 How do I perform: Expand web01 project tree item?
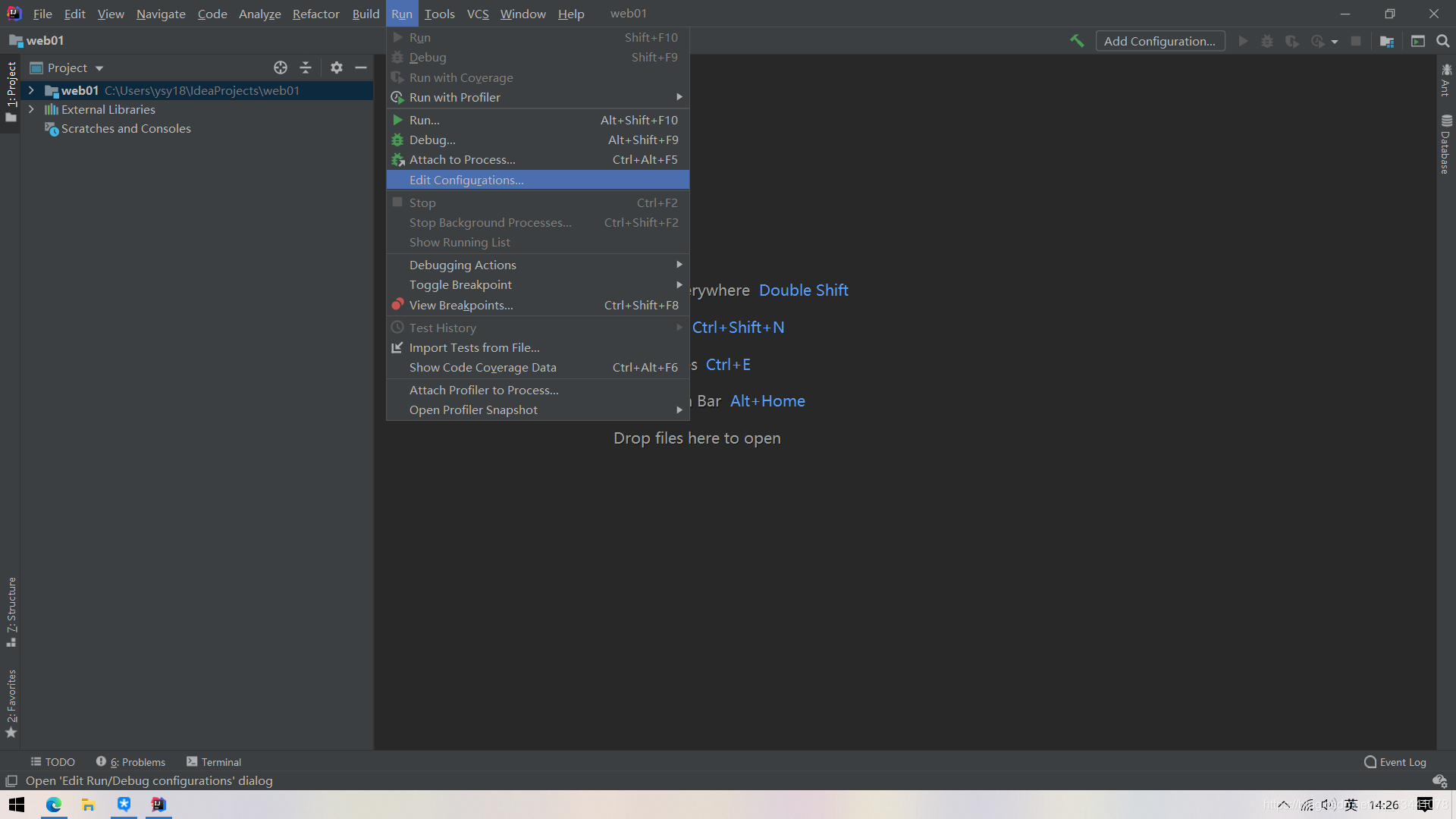(x=30, y=90)
